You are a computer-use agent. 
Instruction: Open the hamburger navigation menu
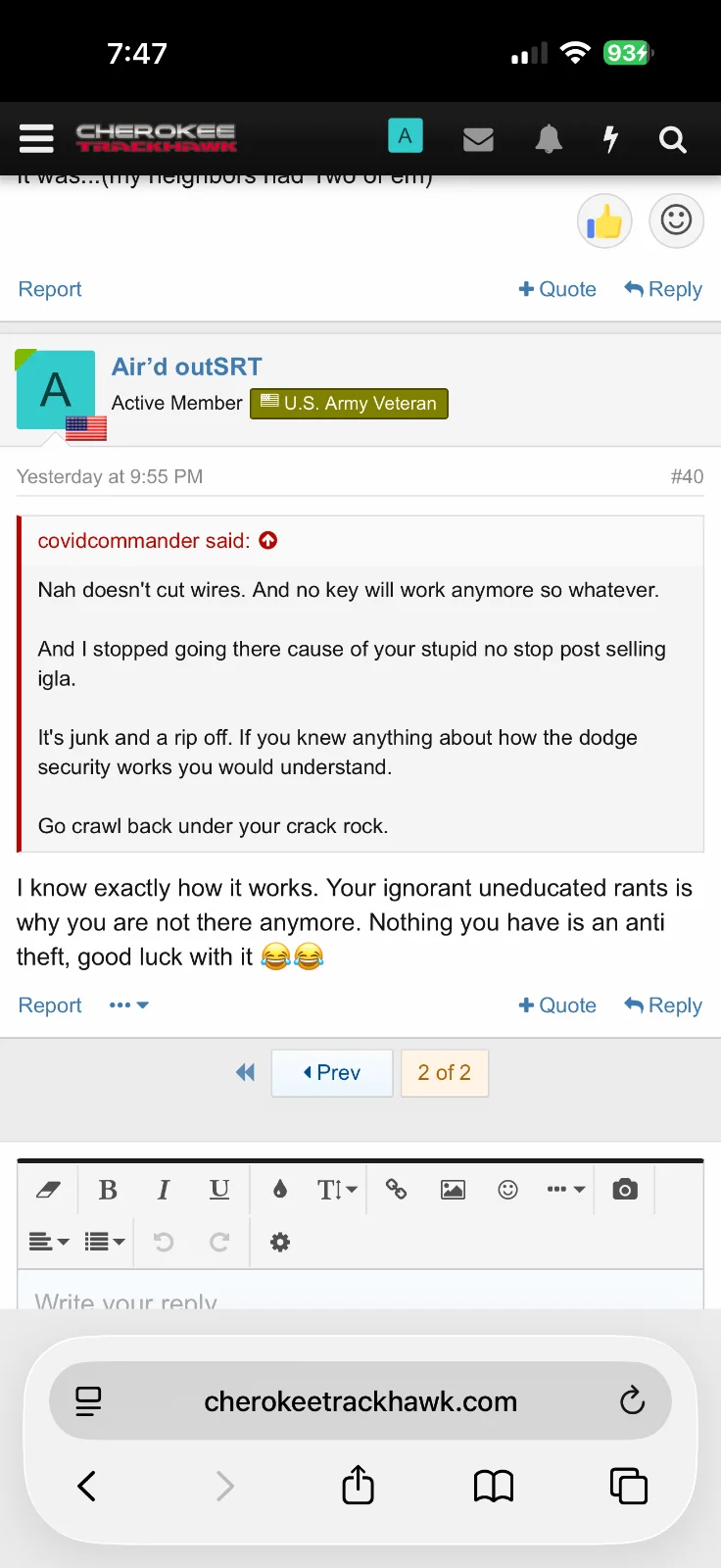point(36,138)
